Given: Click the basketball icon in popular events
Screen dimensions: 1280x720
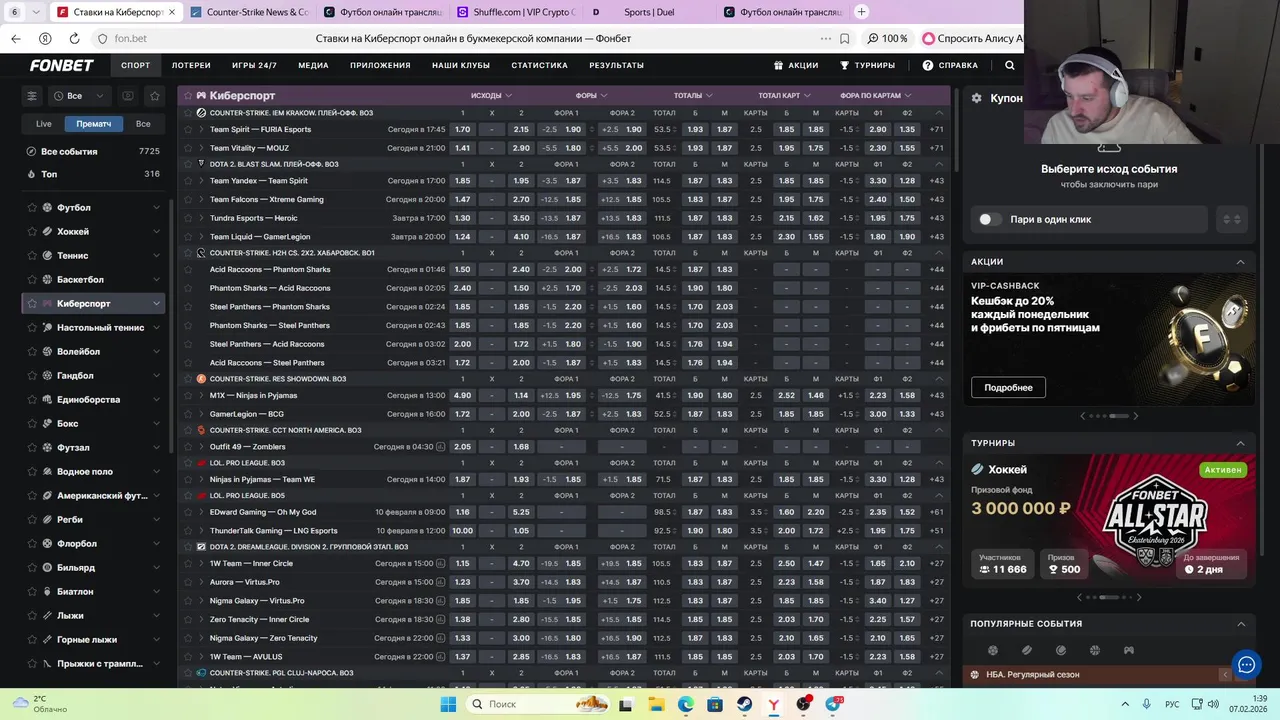Looking at the screenshot, I should pos(1094,650).
